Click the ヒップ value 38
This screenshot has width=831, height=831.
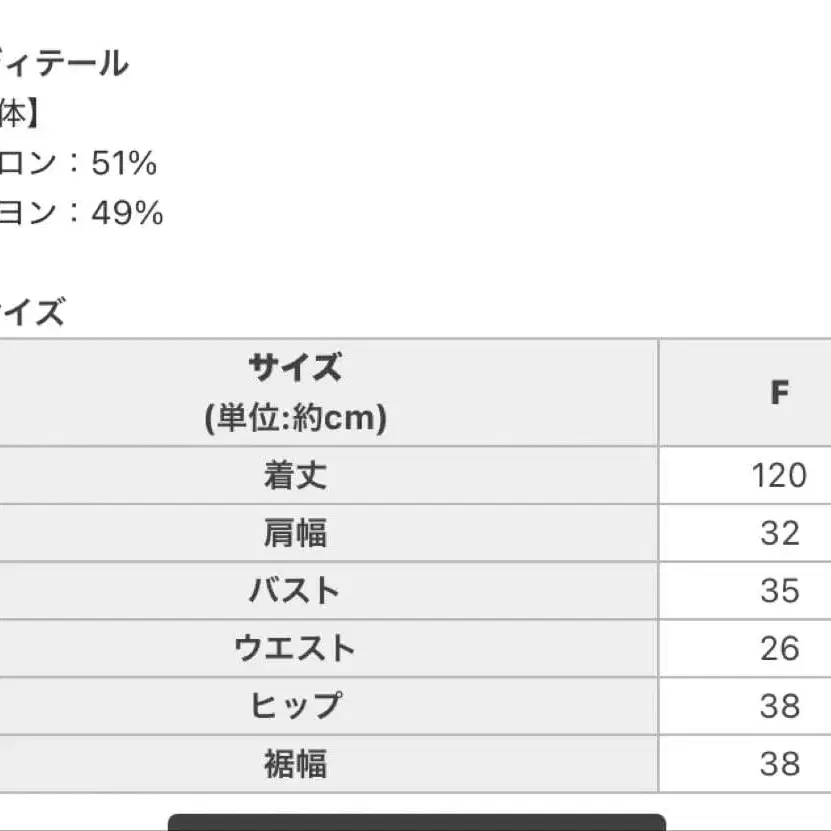click(779, 706)
